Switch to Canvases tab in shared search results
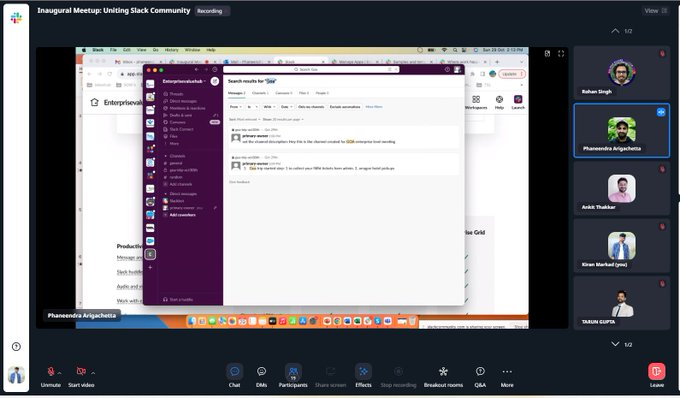Viewport: 680px width, 398px height. (x=284, y=93)
